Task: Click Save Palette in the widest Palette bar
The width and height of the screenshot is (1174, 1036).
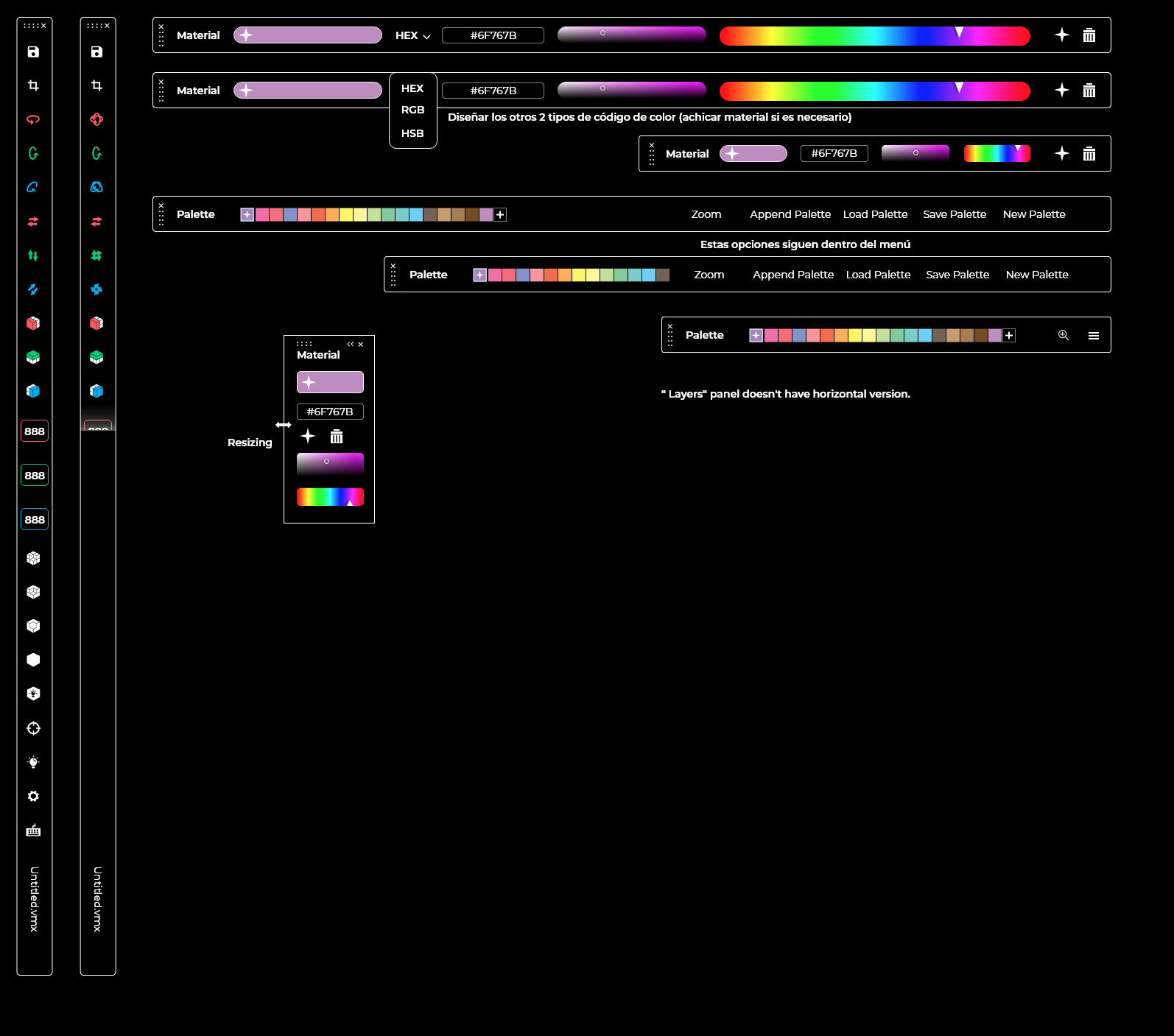Action: (955, 214)
